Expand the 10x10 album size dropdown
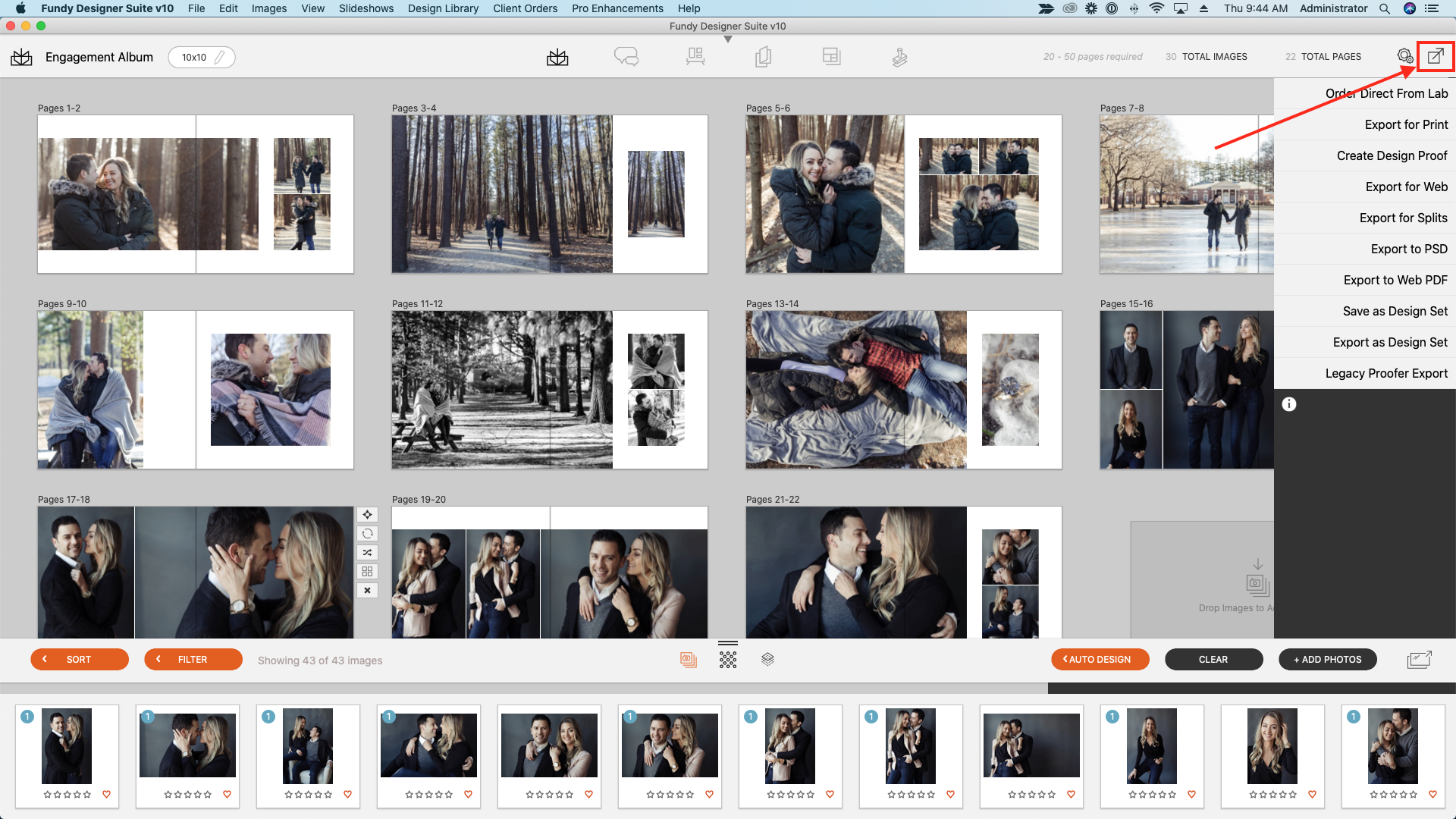This screenshot has width=1456, height=819. pyautogui.click(x=200, y=57)
